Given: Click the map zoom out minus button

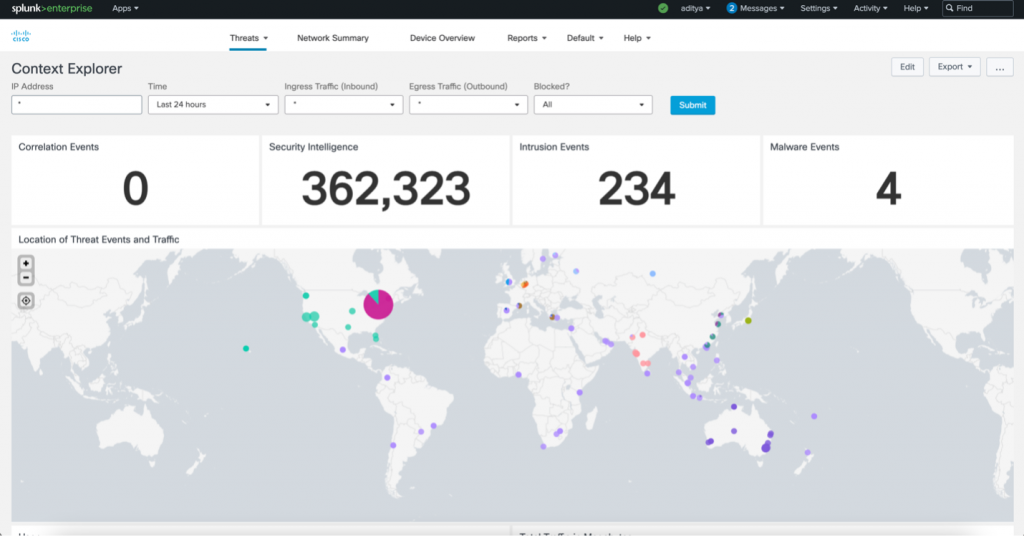Looking at the screenshot, I should point(26,277).
